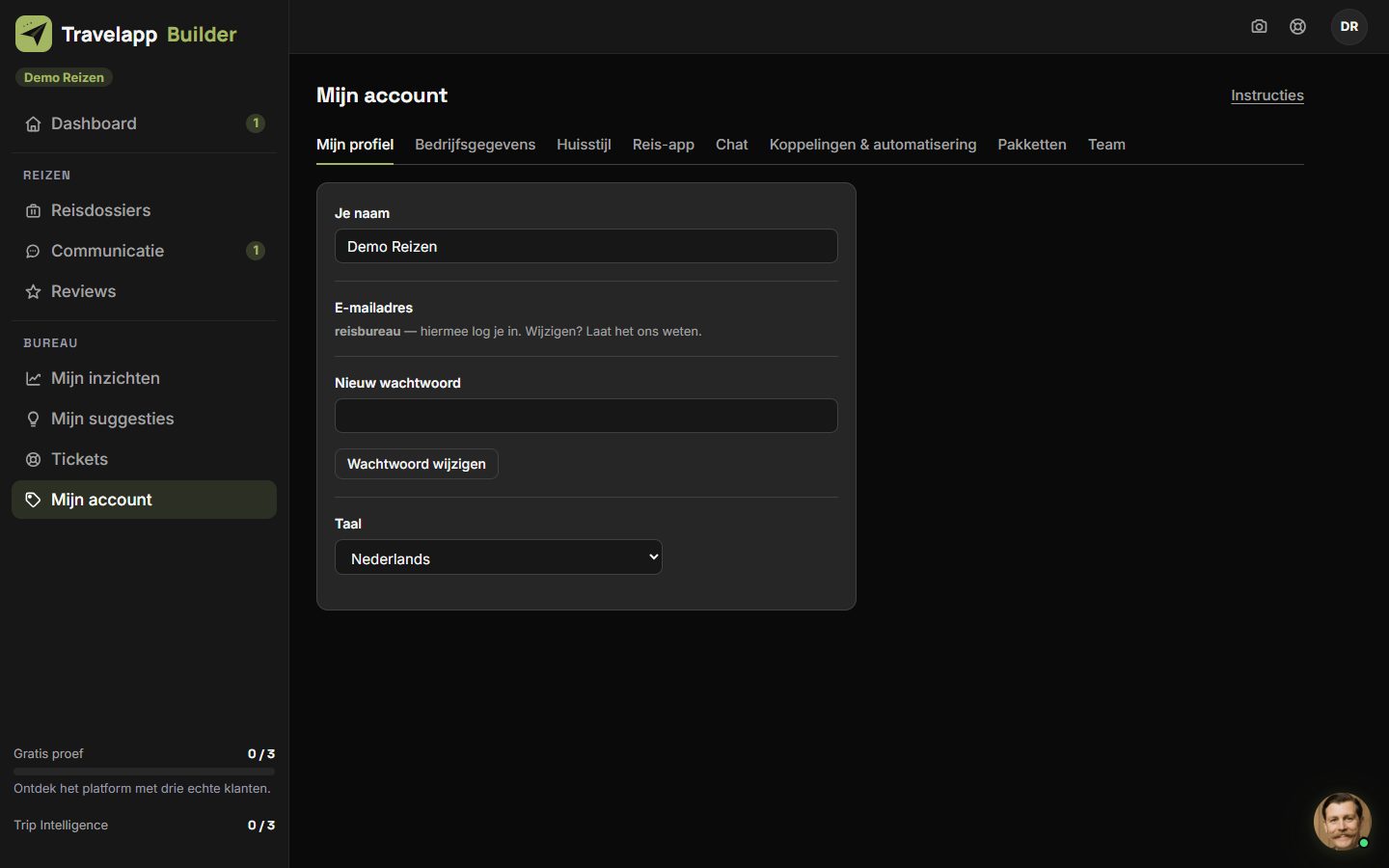Switch to the Mijn profiel tab
1389x868 pixels.
[x=355, y=145]
